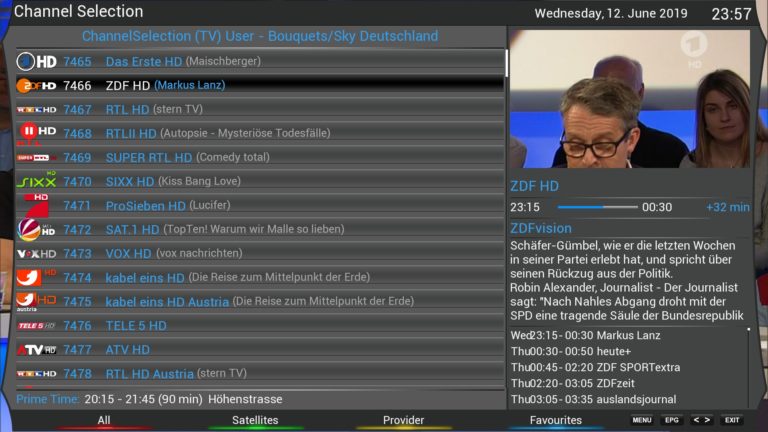768x432 pixels.
Task: Click the SIXX HD channel logo
Action: click(36, 181)
